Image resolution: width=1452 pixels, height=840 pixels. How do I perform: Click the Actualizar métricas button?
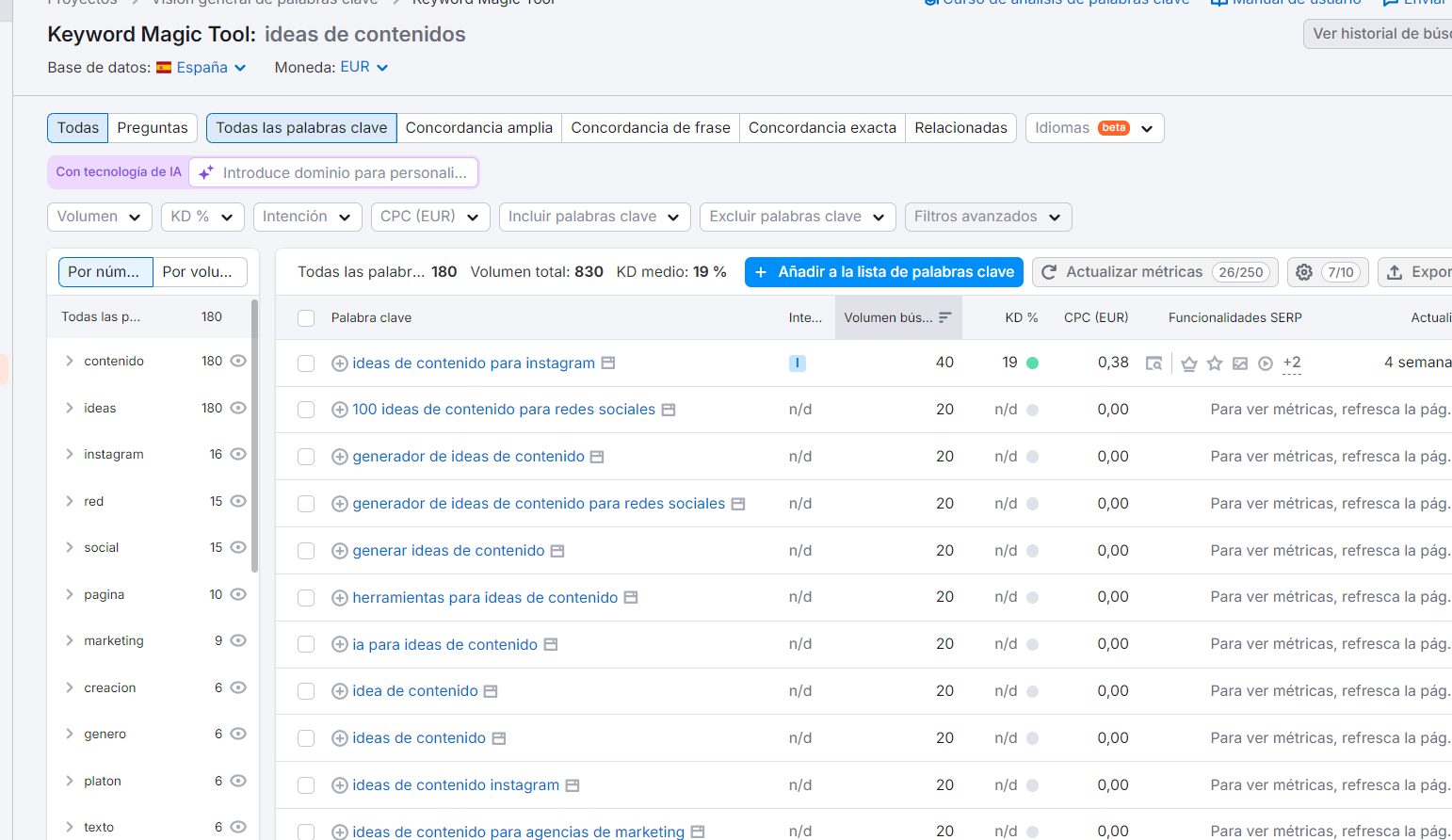[x=1155, y=272]
